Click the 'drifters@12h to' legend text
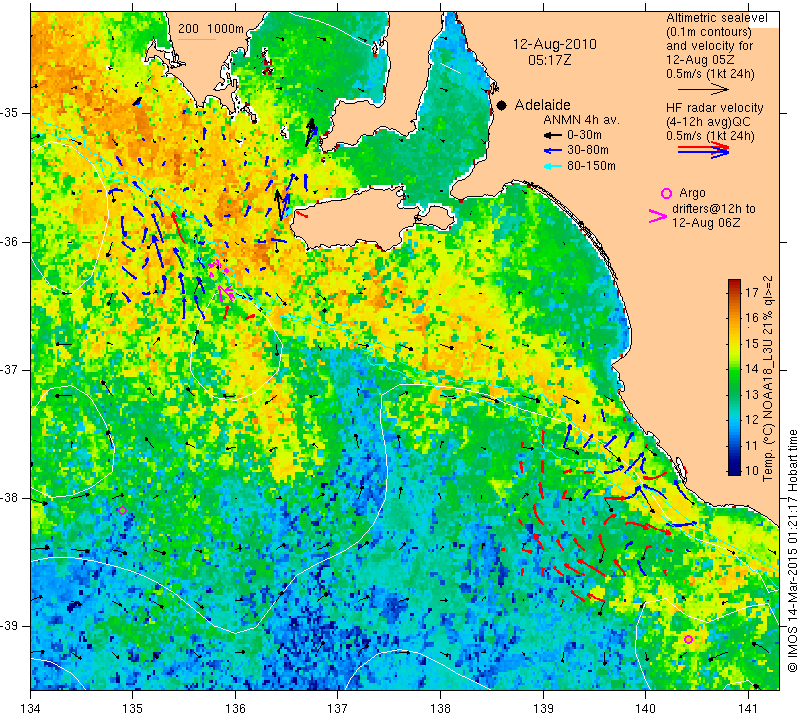This screenshot has height=720, width=800. (714, 209)
